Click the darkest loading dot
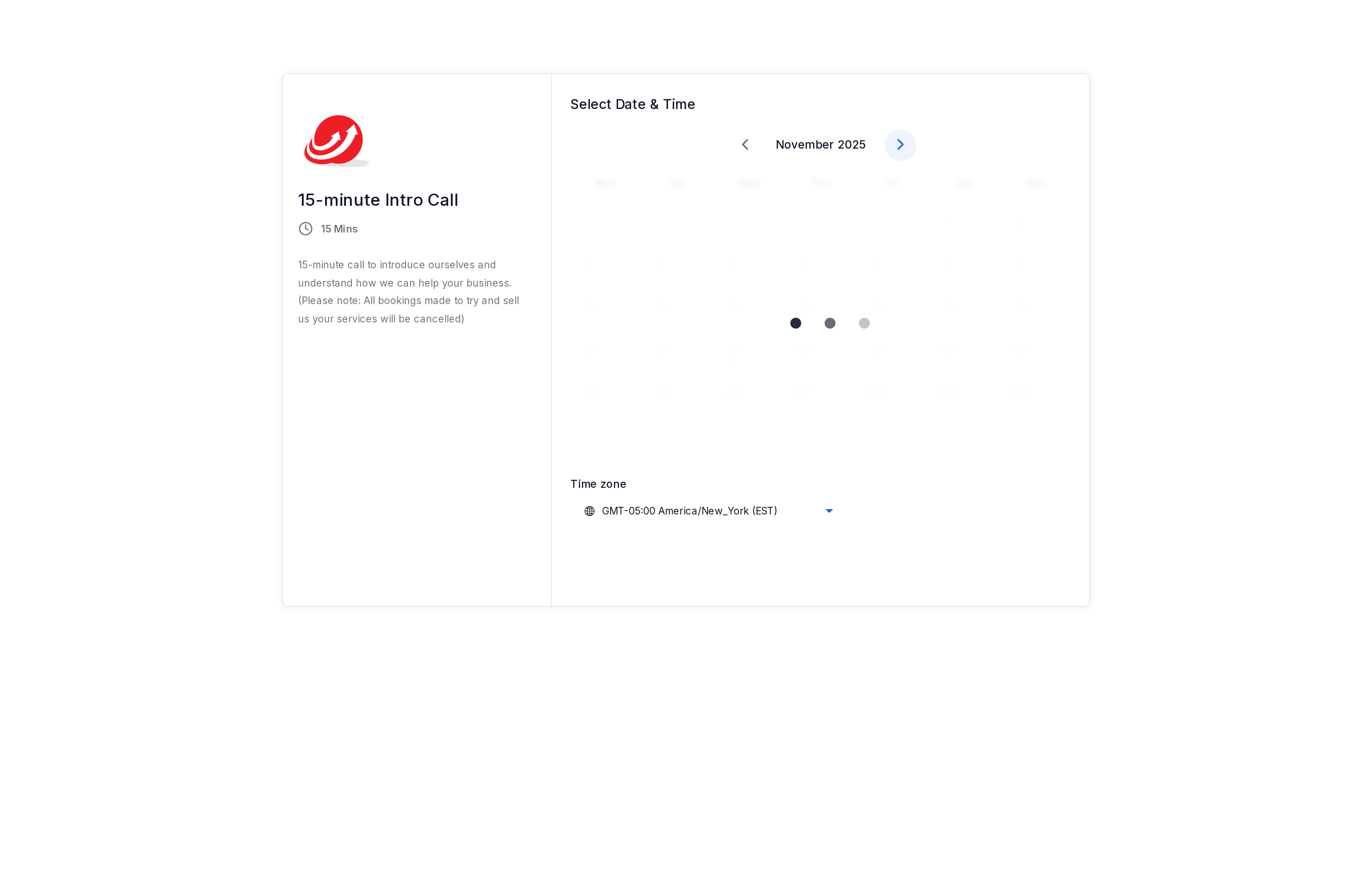 tap(795, 323)
